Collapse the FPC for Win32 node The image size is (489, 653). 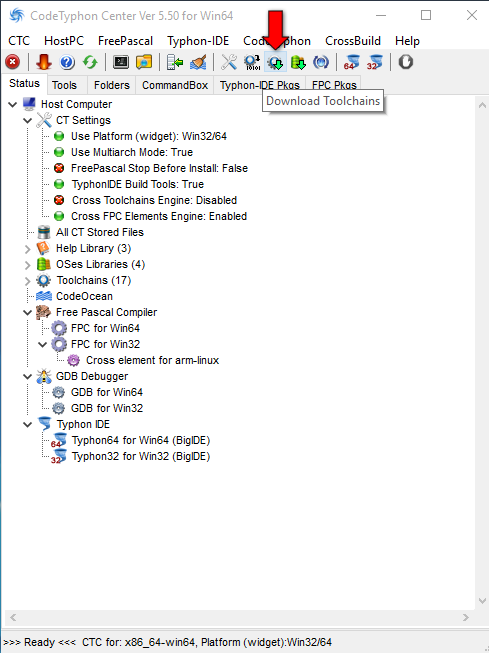click(x=42, y=344)
